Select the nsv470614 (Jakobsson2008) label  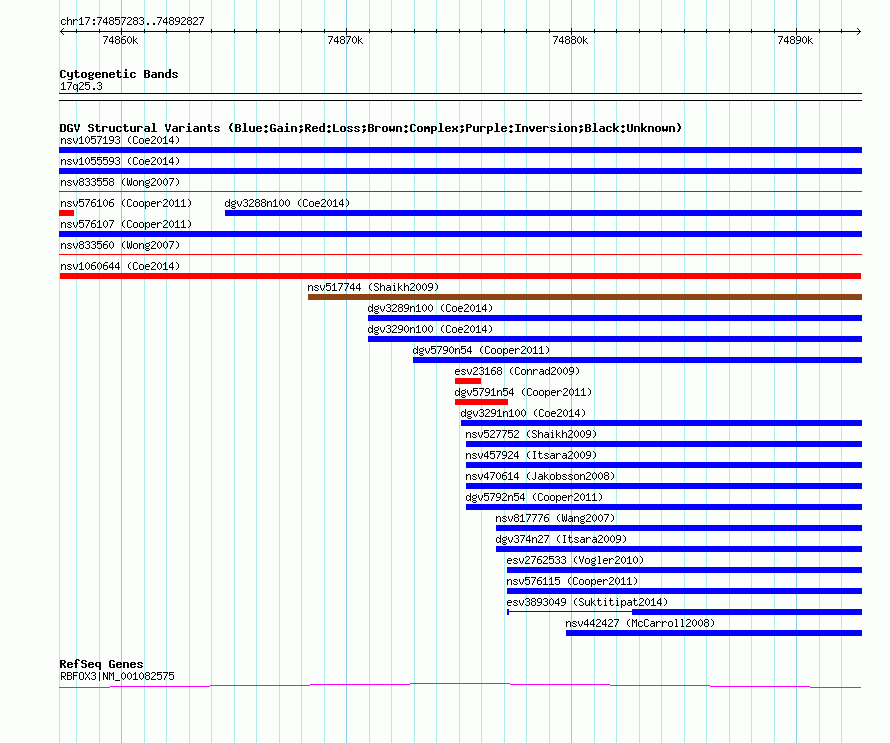[540, 476]
